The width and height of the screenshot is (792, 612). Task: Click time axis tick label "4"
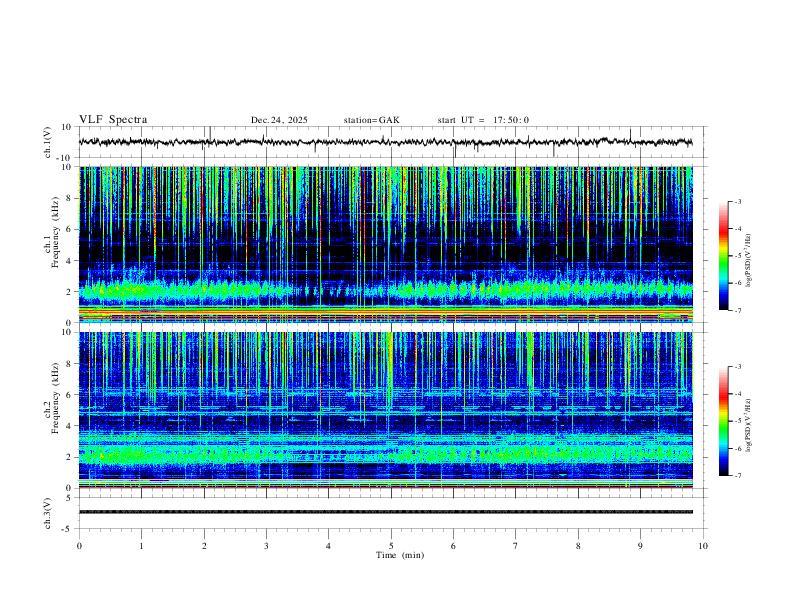pos(329,546)
